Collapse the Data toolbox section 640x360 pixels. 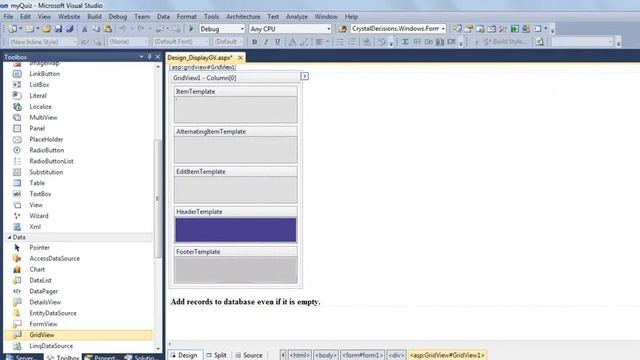click(x=9, y=237)
